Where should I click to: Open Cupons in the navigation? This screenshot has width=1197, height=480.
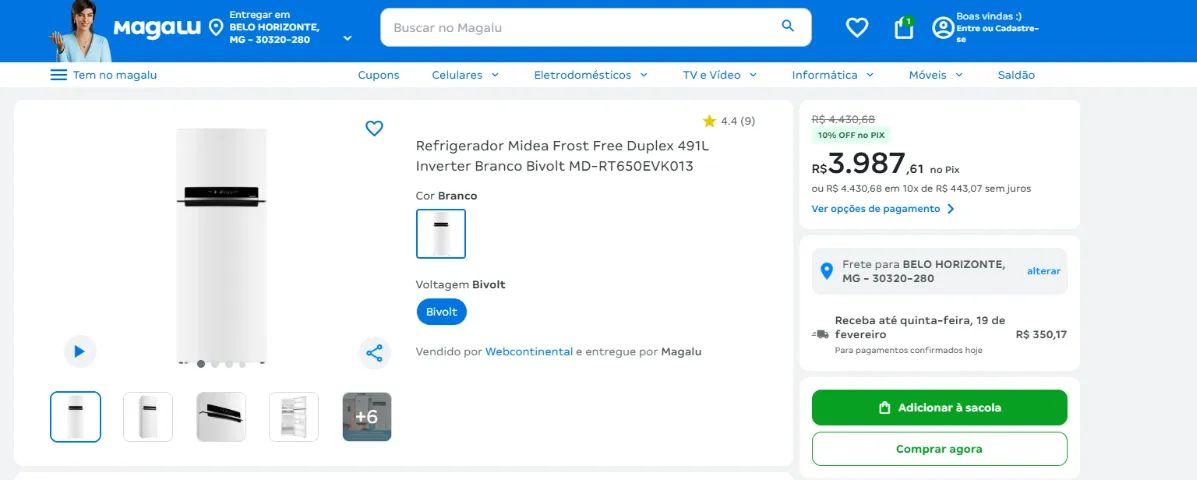pos(379,75)
